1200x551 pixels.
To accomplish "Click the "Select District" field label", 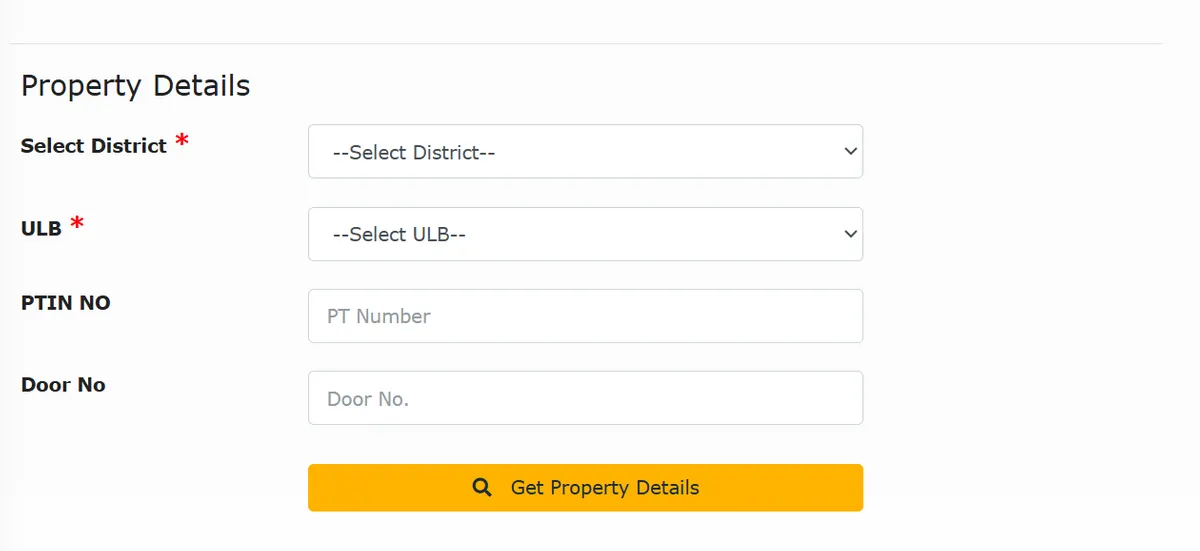I will (x=94, y=146).
